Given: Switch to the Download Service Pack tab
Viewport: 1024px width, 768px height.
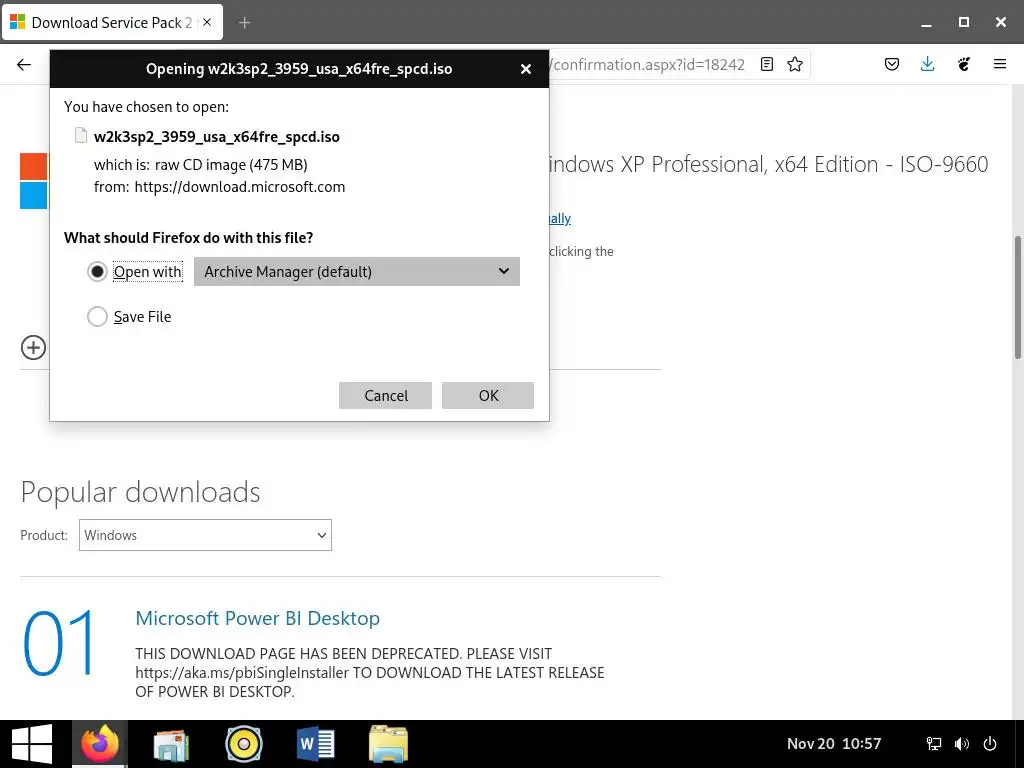Looking at the screenshot, I should tap(112, 23).
